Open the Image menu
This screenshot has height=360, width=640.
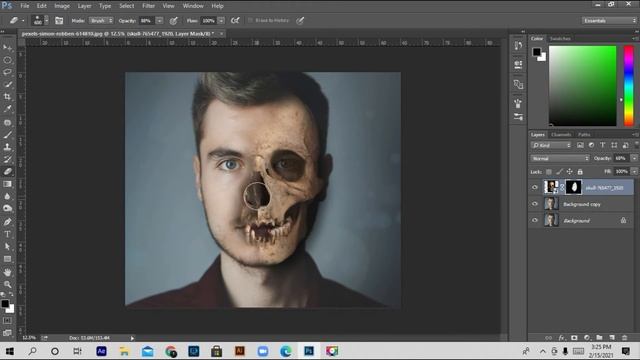[x=62, y=6]
